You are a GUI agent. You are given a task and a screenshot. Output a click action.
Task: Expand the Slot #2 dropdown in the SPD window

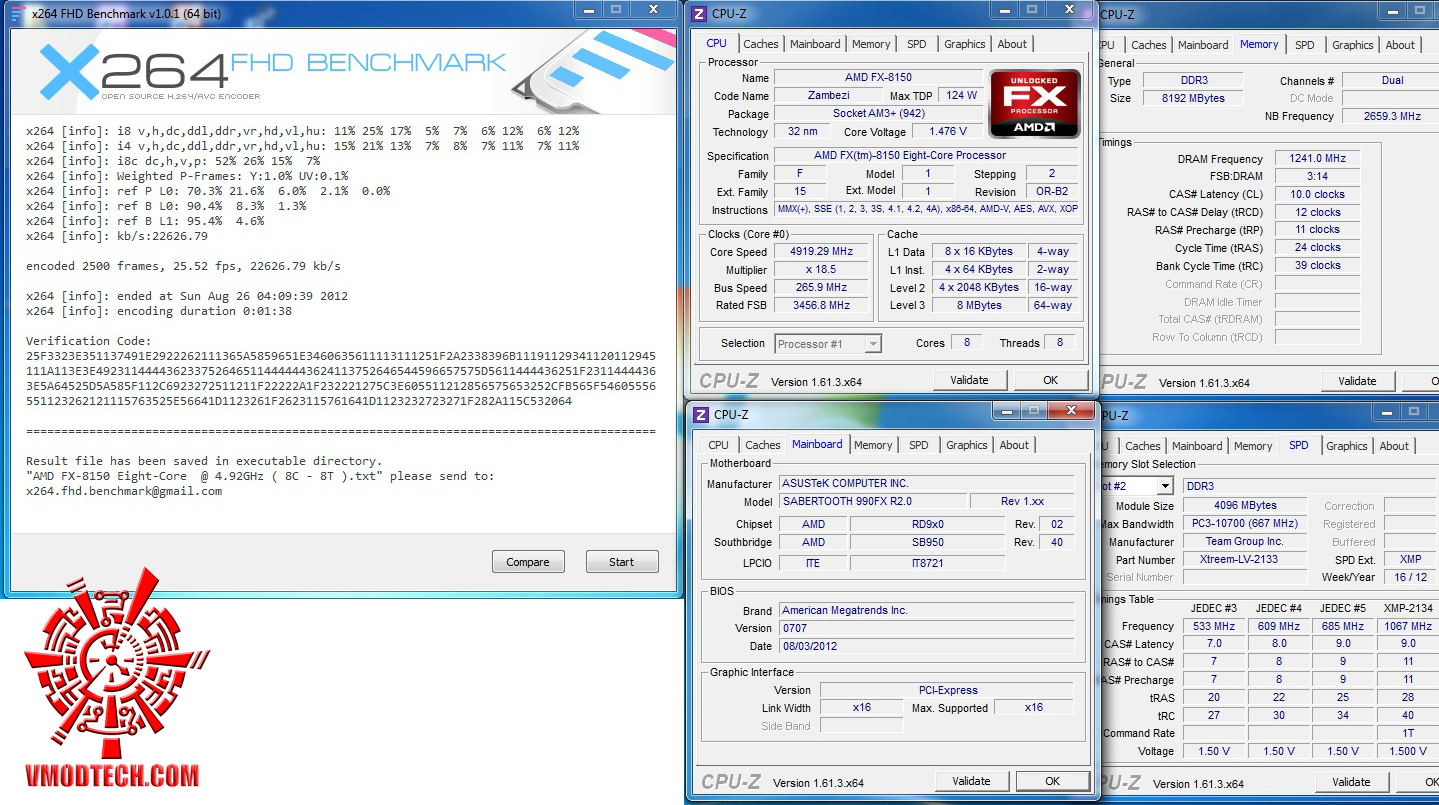click(x=1164, y=486)
